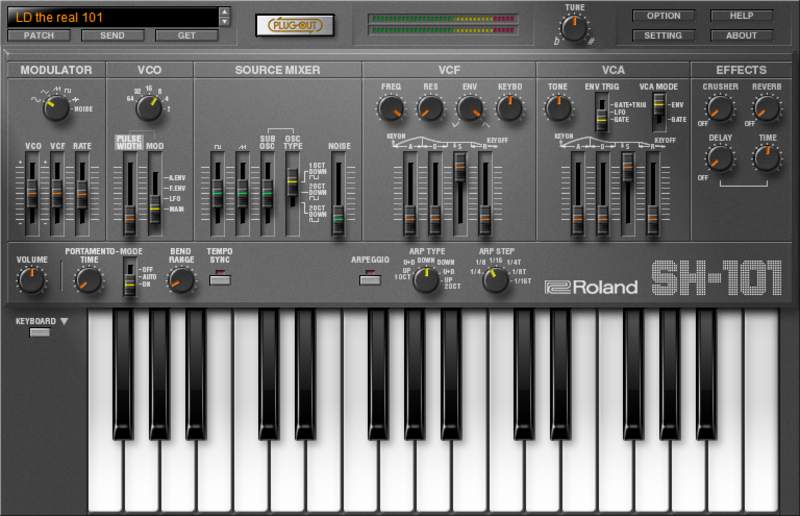Open the PATCH menu
The width and height of the screenshot is (800, 516).
pyautogui.click(x=39, y=35)
